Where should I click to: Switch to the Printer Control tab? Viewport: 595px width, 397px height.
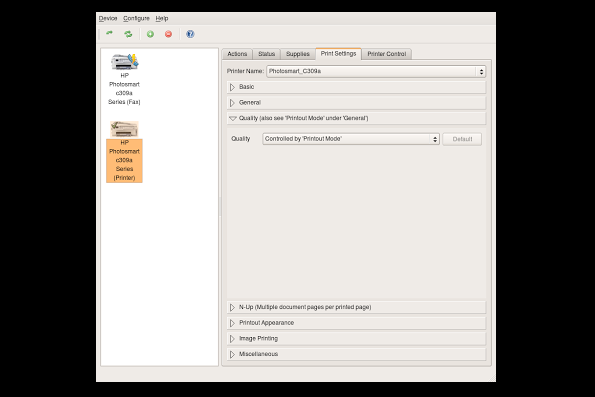(x=387, y=54)
